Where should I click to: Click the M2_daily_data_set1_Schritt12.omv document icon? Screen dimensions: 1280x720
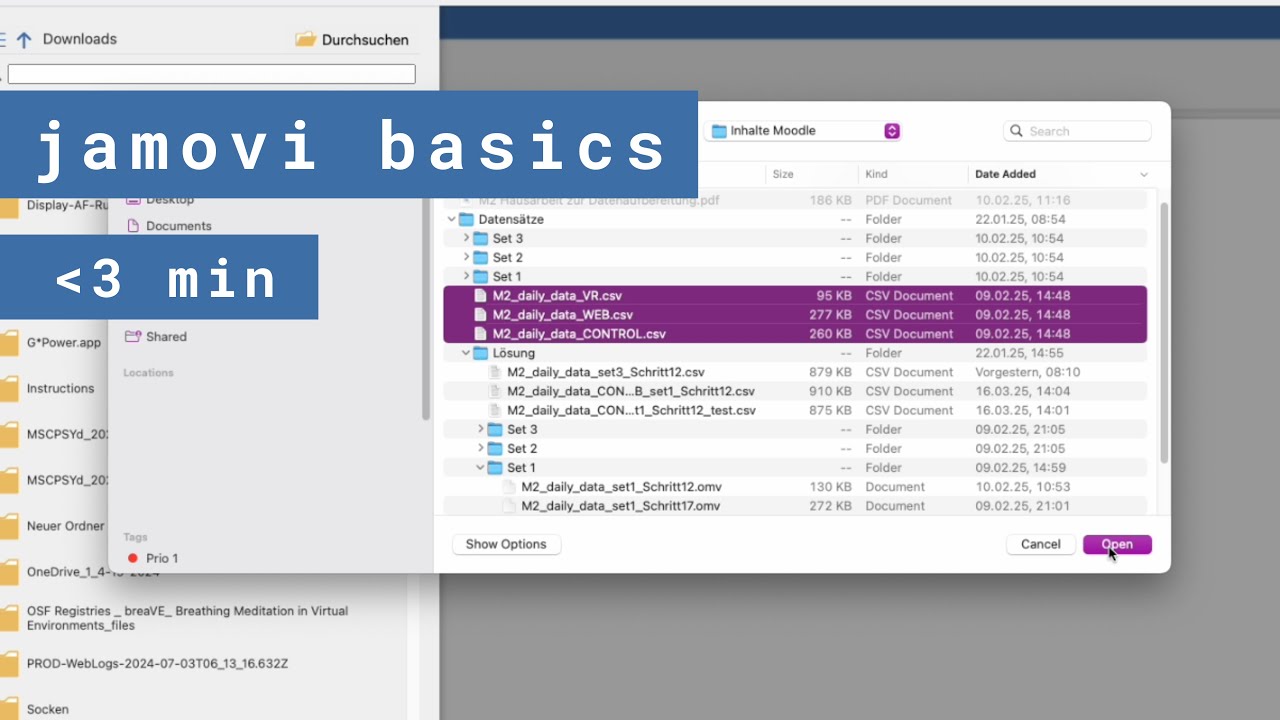click(x=508, y=487)
